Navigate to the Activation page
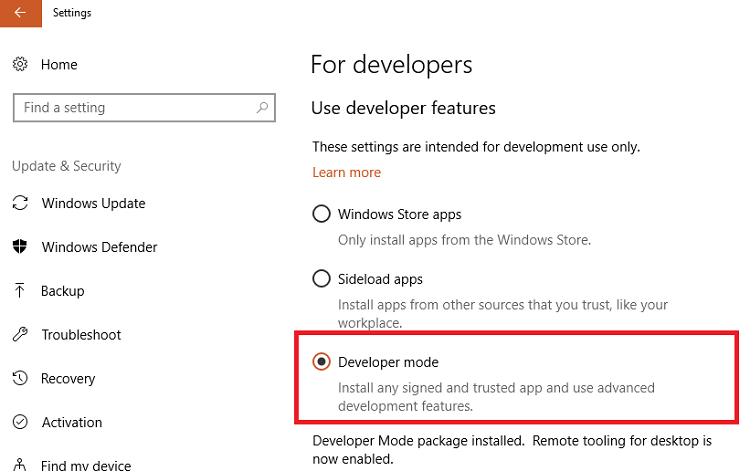 click(x=72, y=423)
